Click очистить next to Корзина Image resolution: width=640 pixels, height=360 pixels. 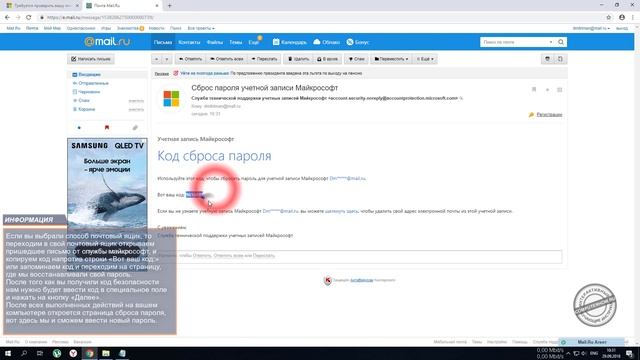coord(136,109)
